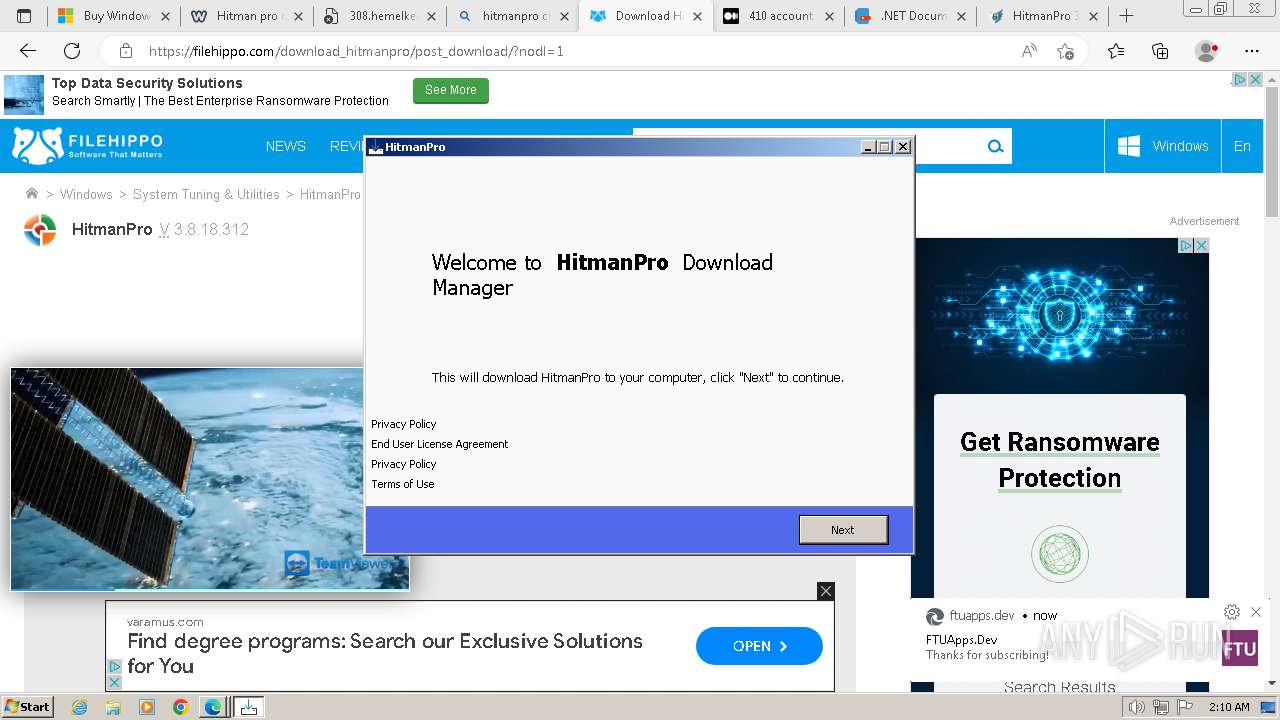
Task: Click the site info lock icon
Action: [125, 51]
